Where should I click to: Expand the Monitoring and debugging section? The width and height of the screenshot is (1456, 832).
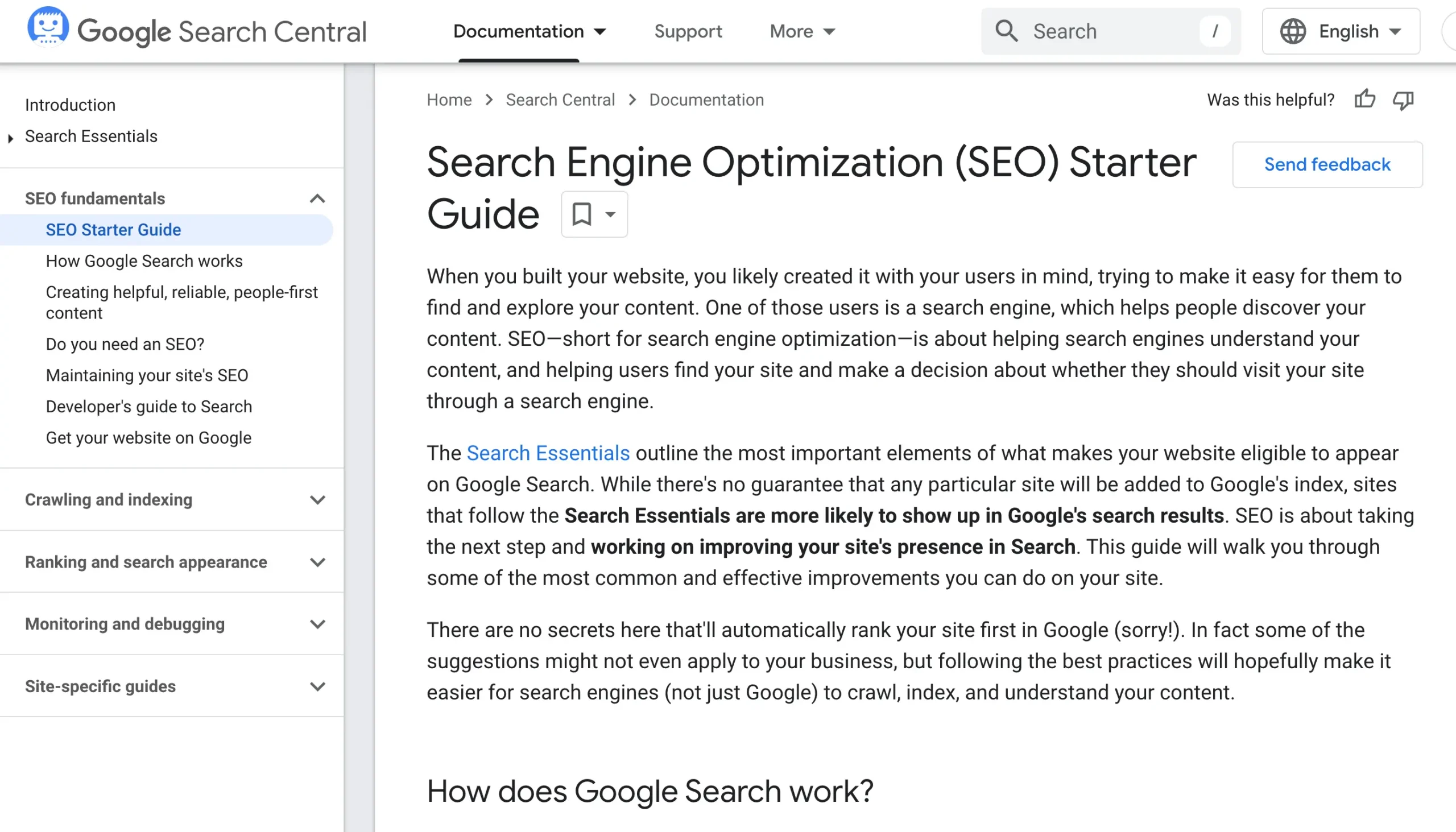point(317,624)
